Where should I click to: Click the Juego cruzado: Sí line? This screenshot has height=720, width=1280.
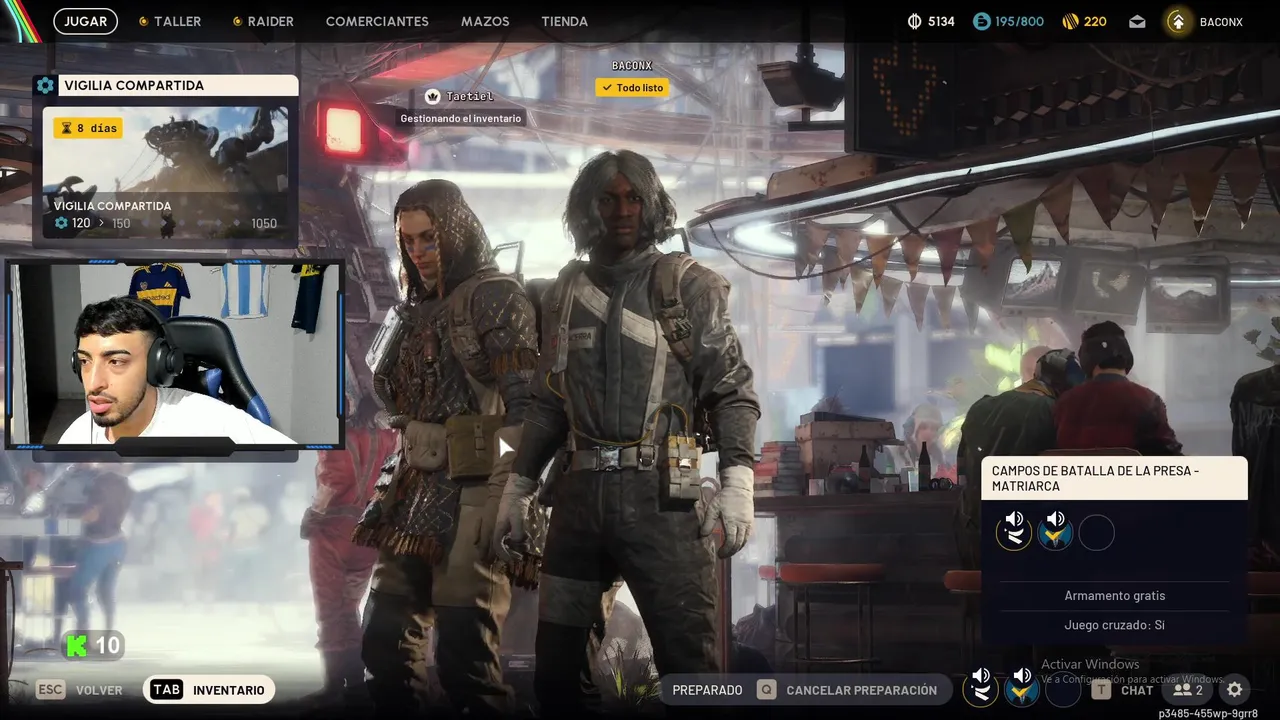click(1115, 625)
